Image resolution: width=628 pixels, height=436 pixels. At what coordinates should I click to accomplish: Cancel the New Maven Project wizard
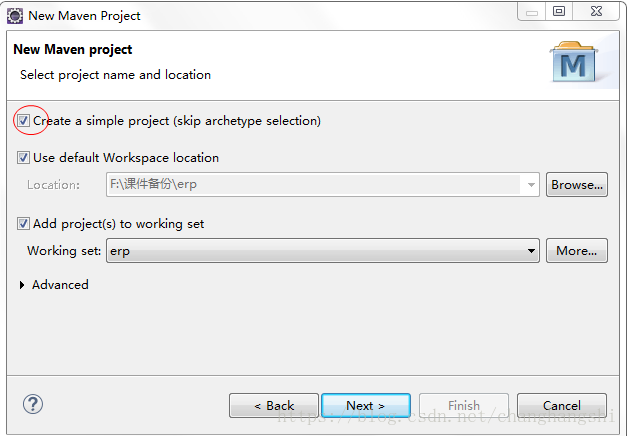(x=562, y=406)
